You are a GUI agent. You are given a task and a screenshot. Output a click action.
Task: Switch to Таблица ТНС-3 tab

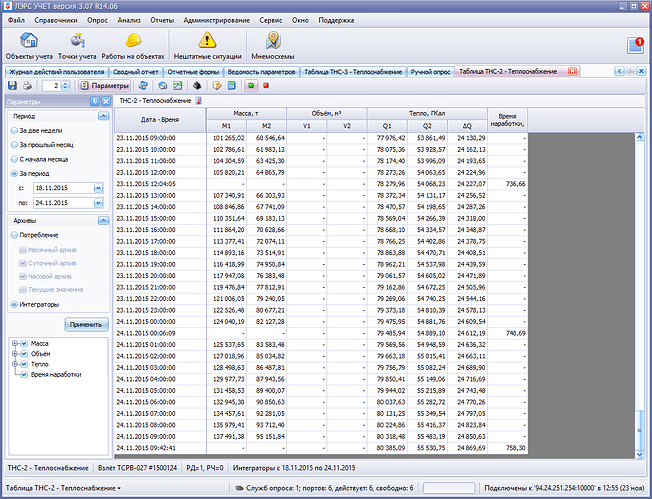[353, 72]
